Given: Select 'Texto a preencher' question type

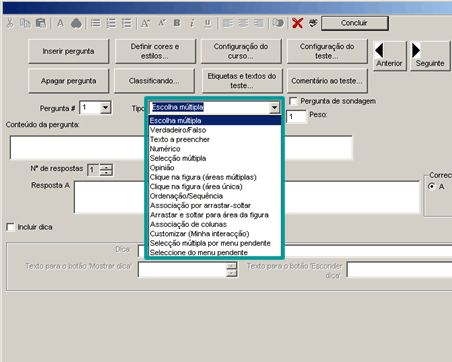Looking at the screenshot, I should [x=215, y=139].
